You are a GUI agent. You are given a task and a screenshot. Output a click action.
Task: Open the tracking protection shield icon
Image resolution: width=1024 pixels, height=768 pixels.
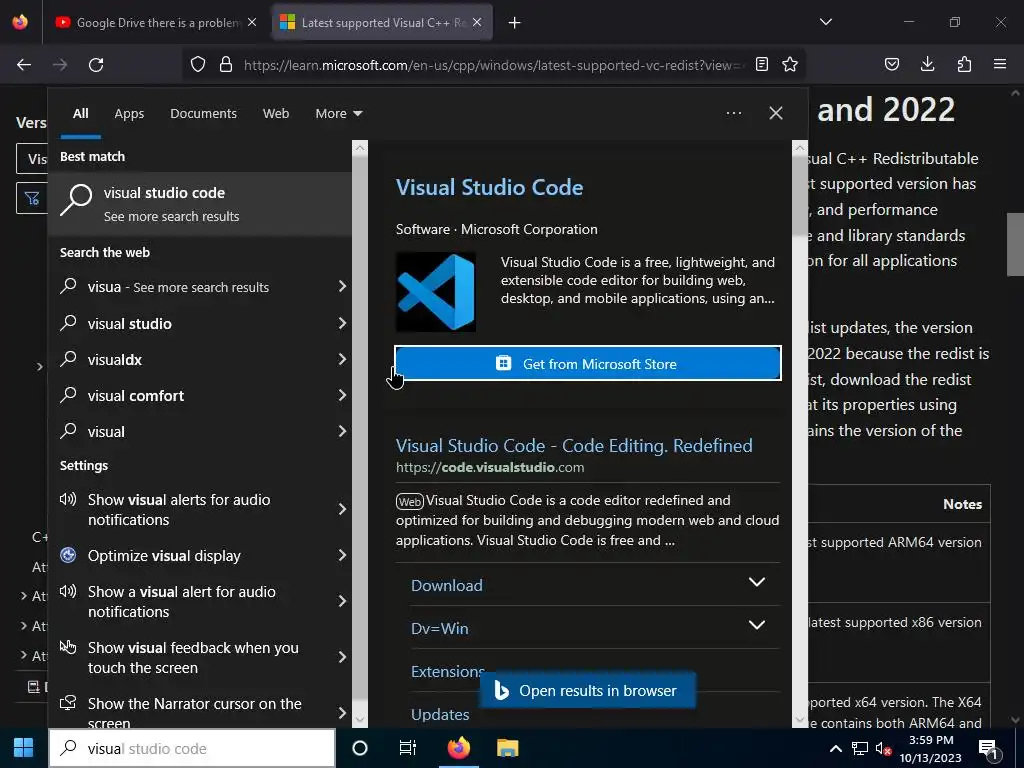(198, 64)
